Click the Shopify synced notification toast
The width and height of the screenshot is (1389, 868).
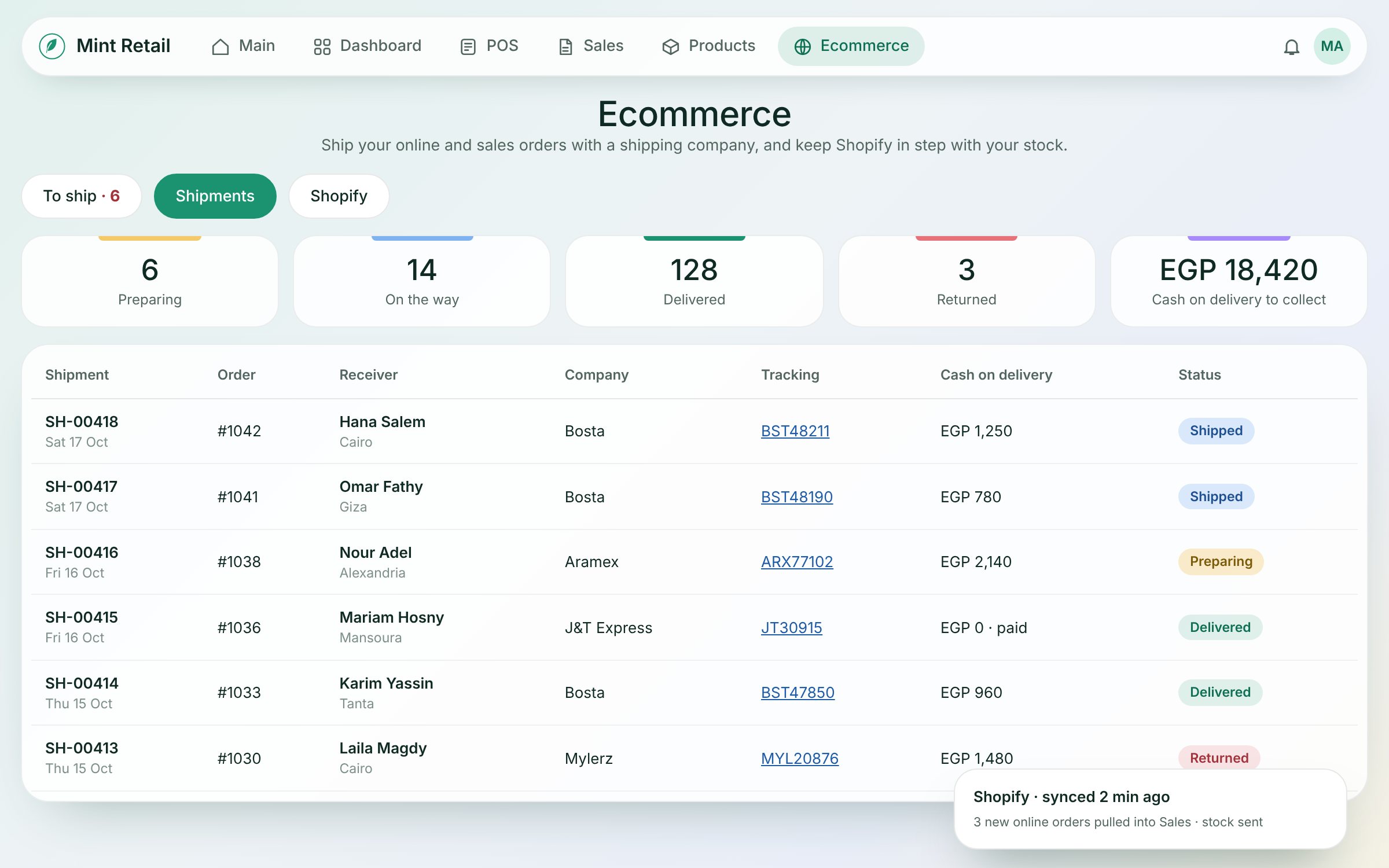click(1150, 809)
